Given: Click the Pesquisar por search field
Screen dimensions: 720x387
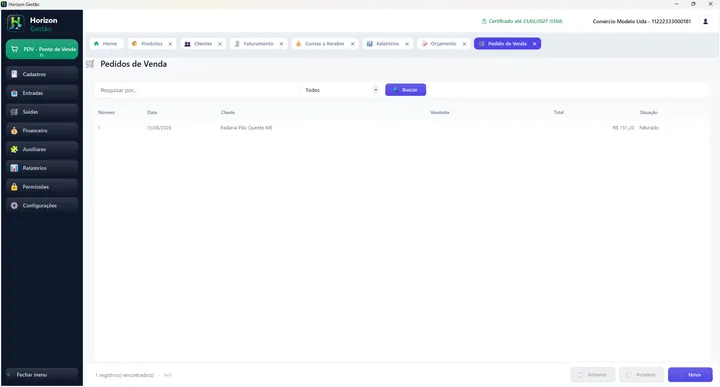Looking at the screenshot, I should (x=197, y=90).
